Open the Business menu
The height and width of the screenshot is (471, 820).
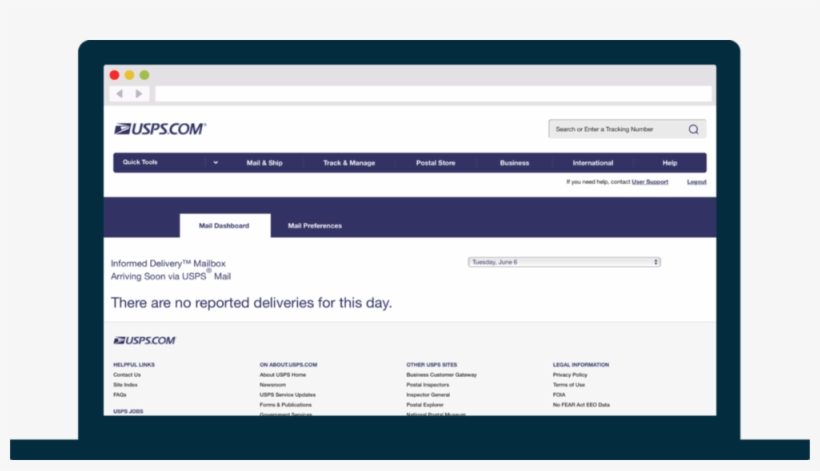coord(515,163)
